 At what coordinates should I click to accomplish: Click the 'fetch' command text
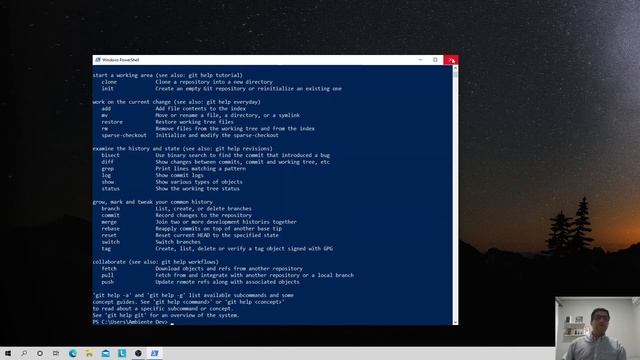[109, 269]
